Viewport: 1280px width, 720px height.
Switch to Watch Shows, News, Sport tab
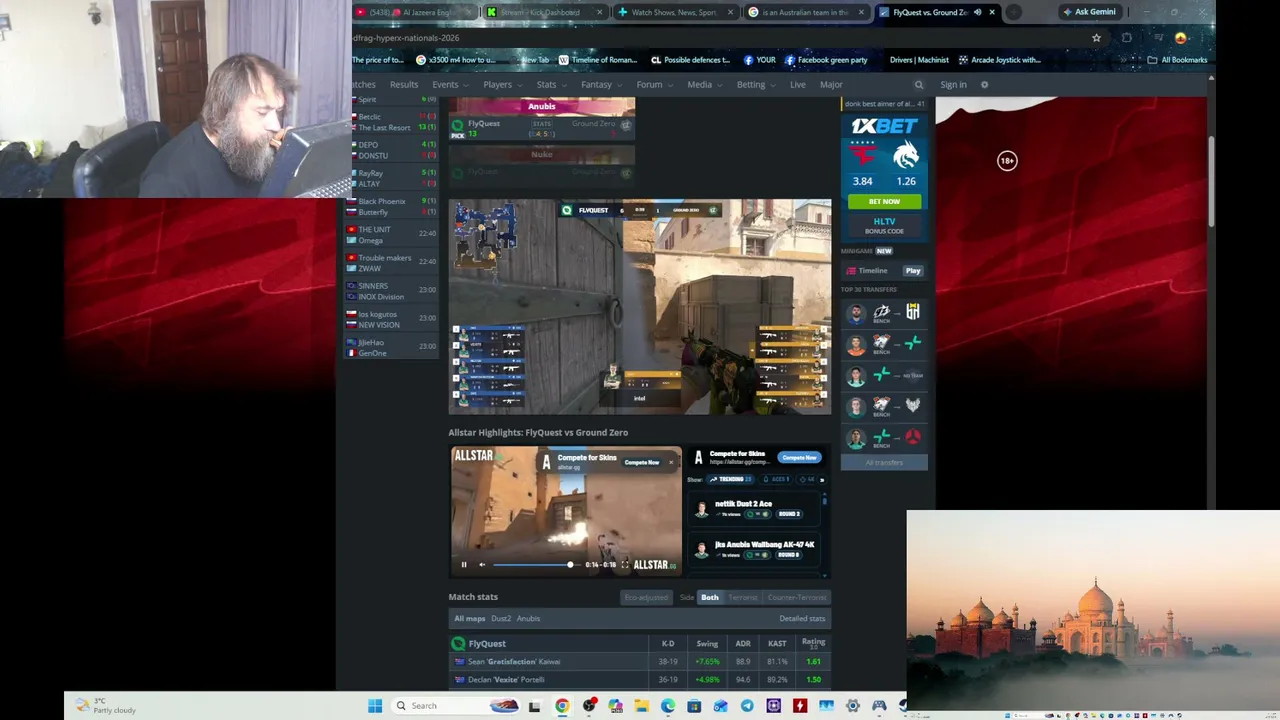[675, 12]
